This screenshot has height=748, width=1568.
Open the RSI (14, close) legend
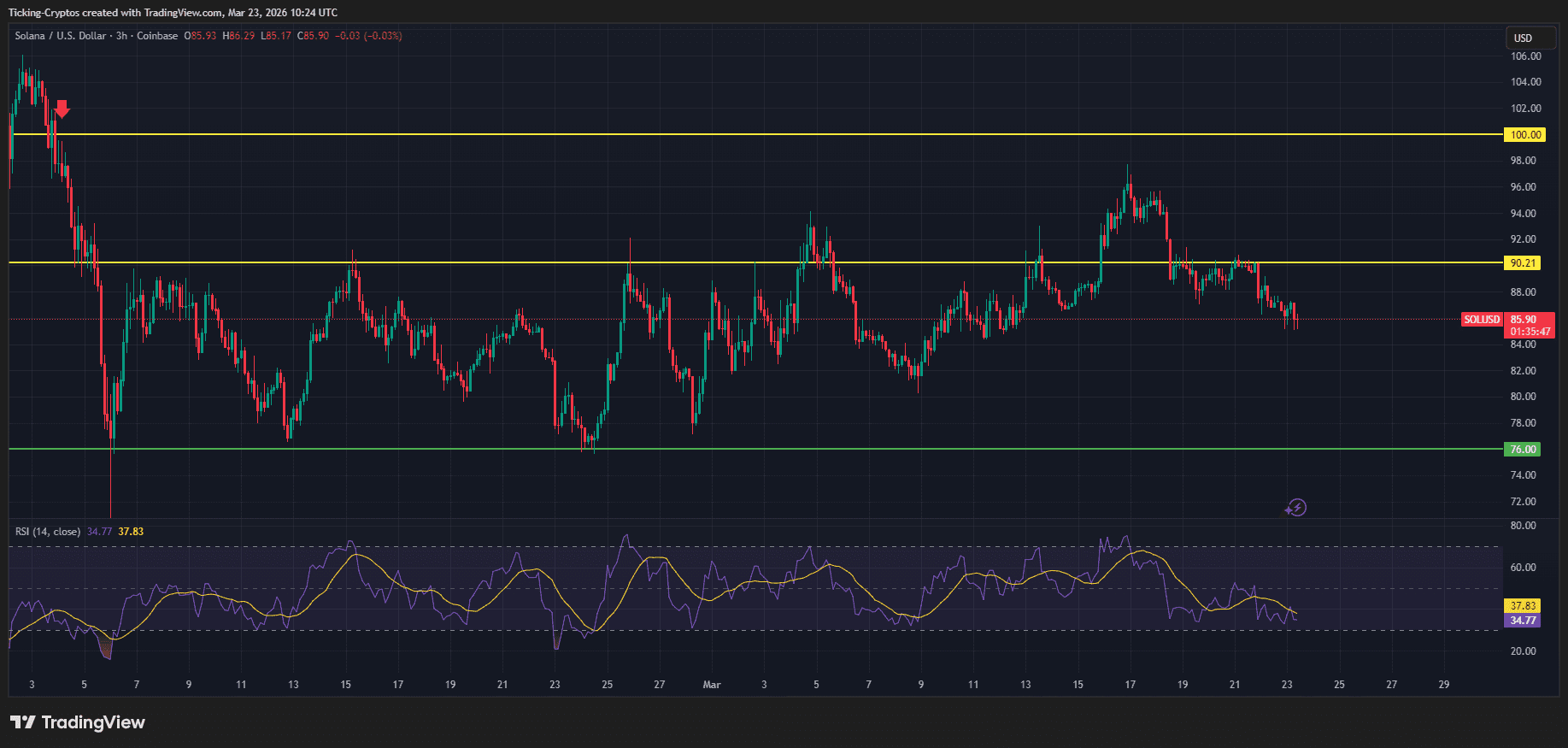(48, 532)
